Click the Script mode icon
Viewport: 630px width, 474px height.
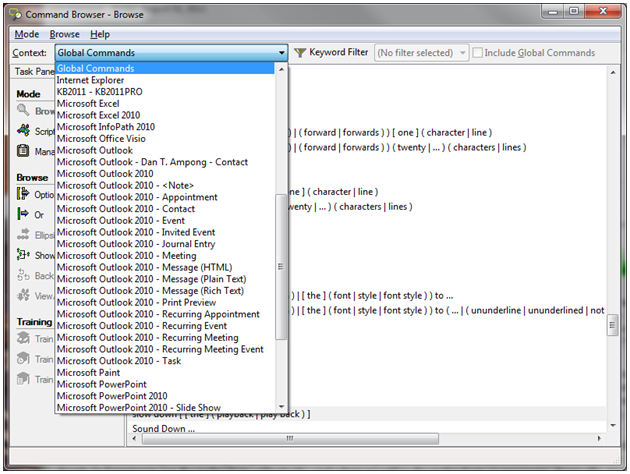tap(23, 131)
